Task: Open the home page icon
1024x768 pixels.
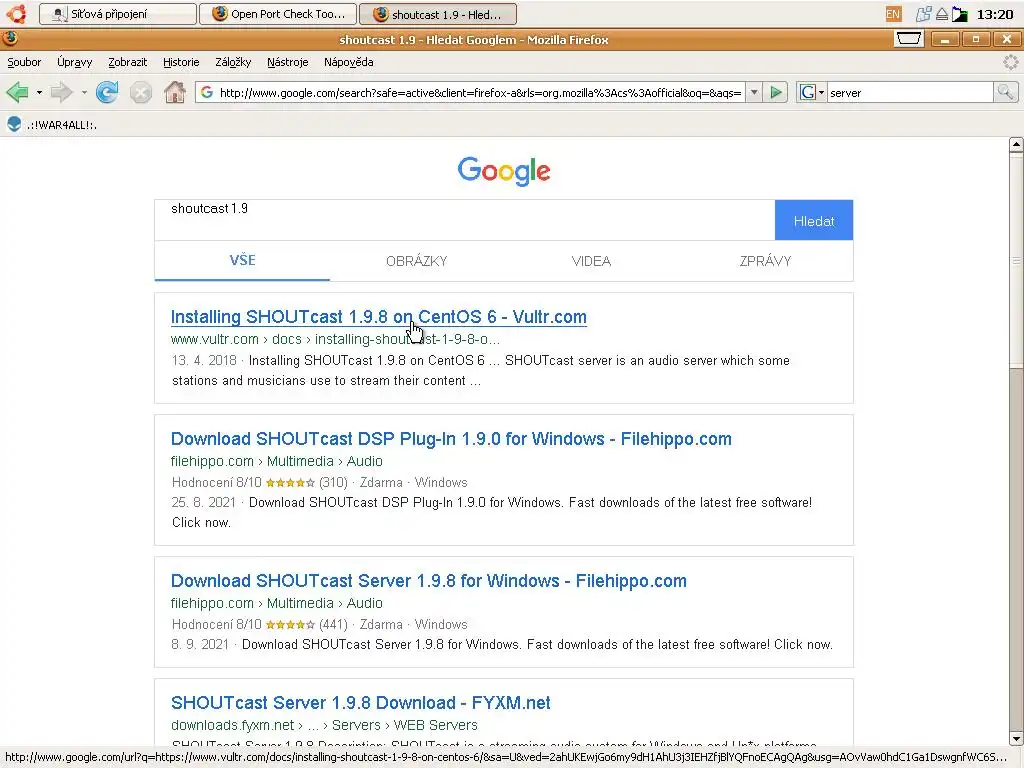Action: coord(174,92)
